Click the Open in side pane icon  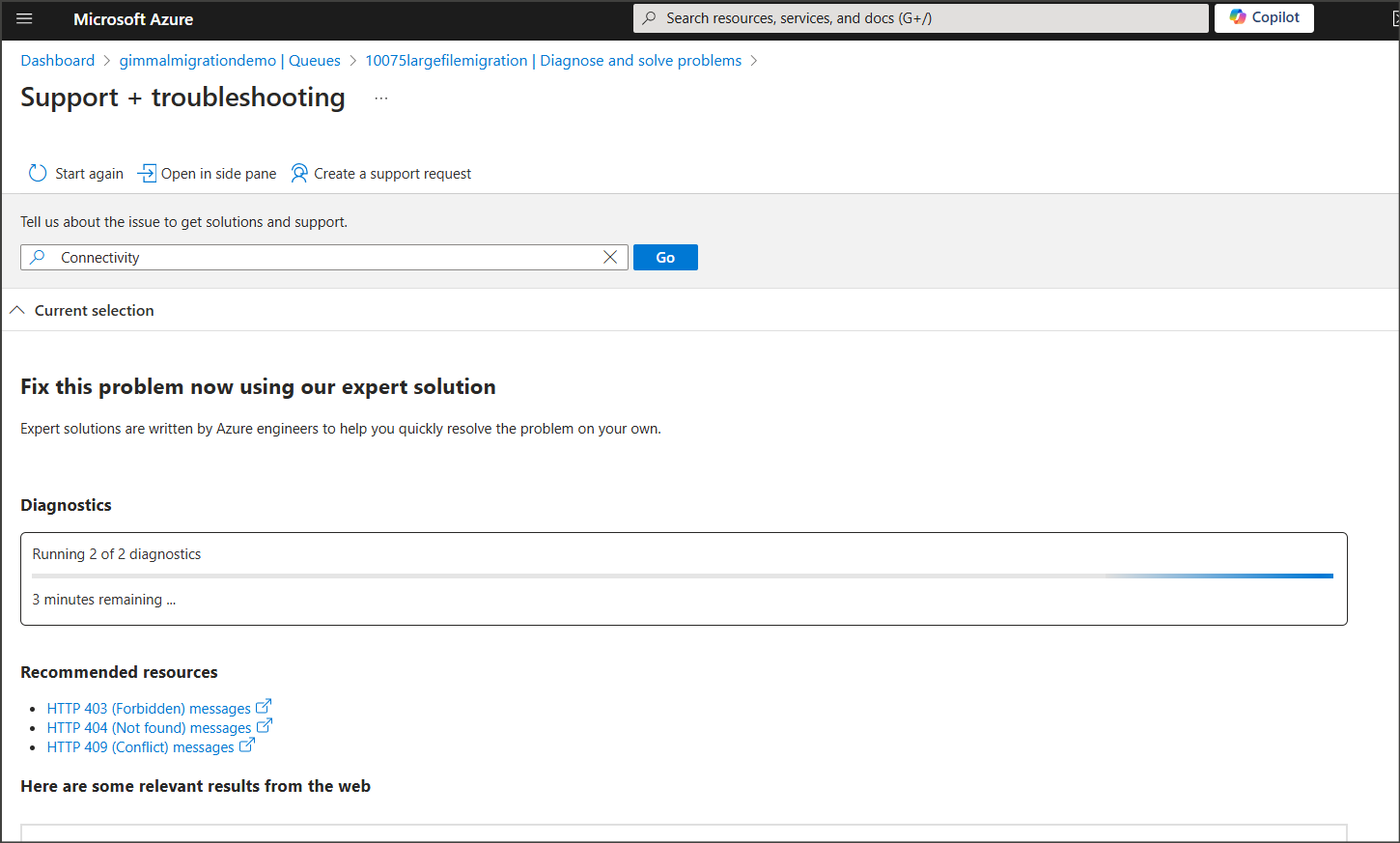coord(147,173)
